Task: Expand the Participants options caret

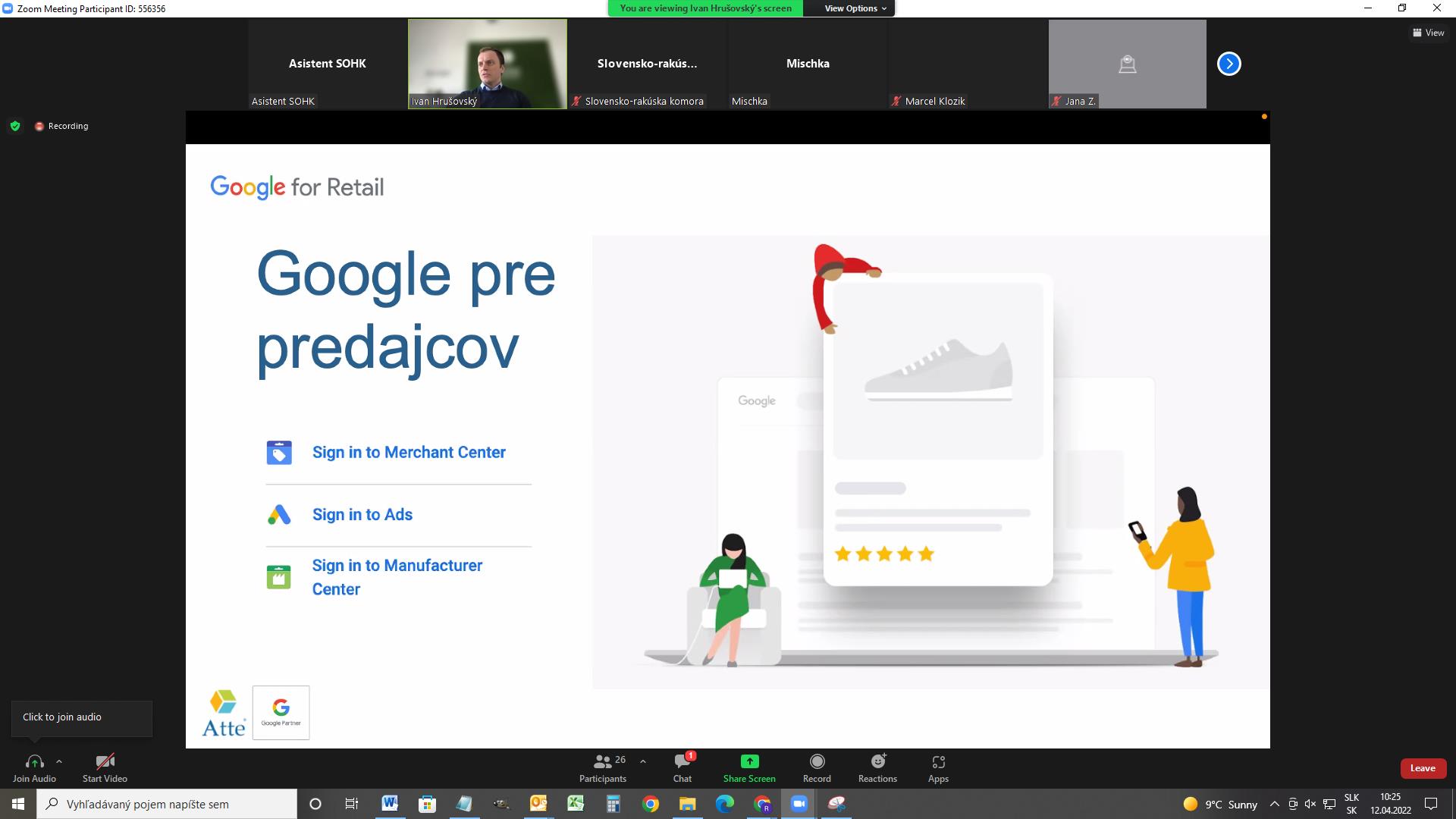Action: (643, 761)
